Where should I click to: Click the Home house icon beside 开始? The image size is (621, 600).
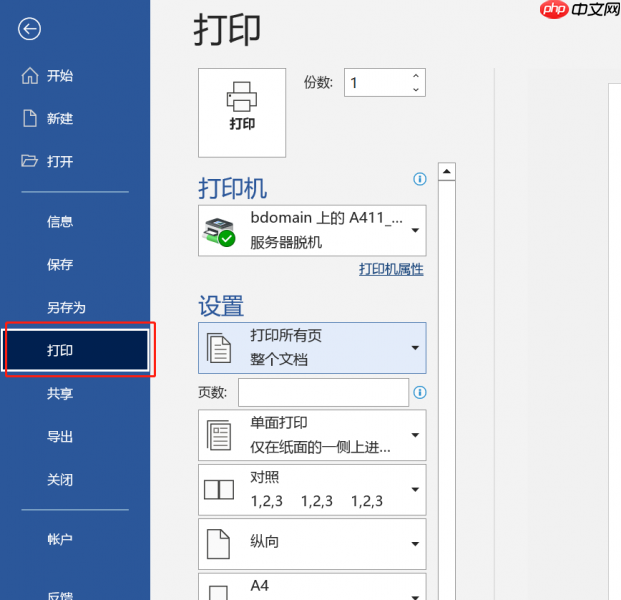[x=30, y=76]
